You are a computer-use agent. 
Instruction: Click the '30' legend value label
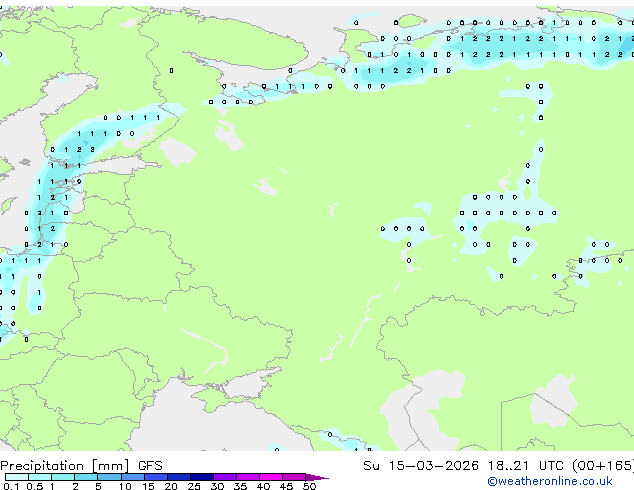[x=217, y=486]
